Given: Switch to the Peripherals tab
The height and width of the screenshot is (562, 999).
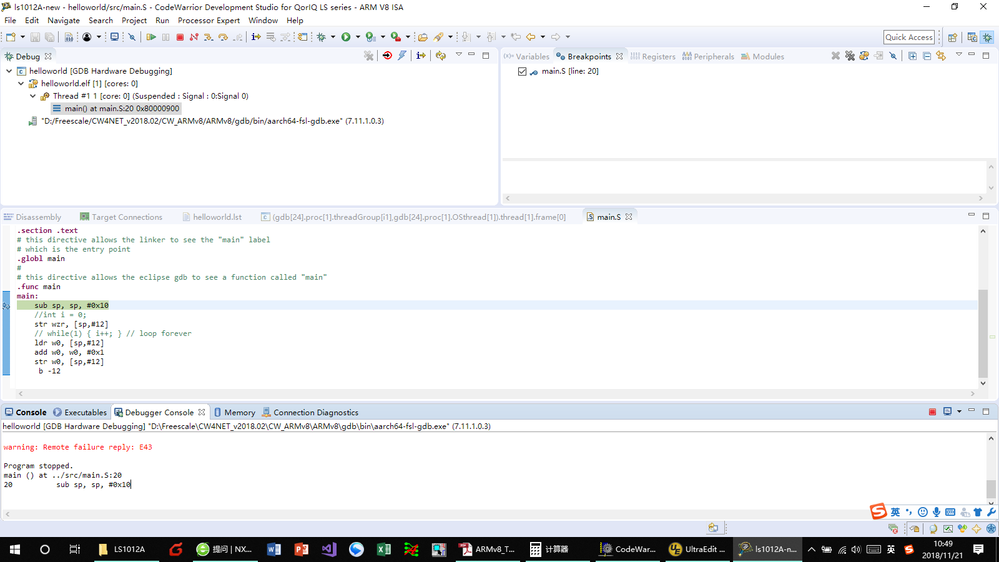Looking at the screenshot, I should coord(708,56).
